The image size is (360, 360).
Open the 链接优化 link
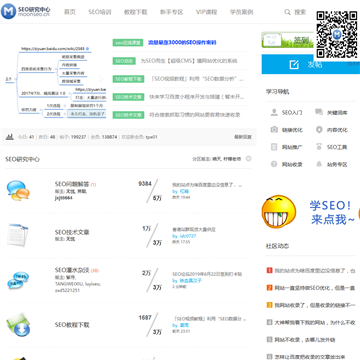(x=292, y=130)
